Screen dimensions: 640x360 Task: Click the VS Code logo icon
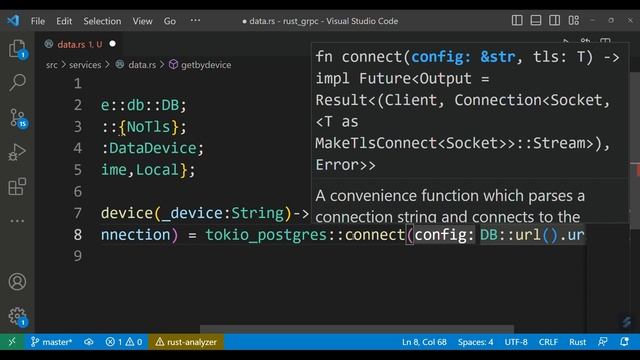(13, 20)
